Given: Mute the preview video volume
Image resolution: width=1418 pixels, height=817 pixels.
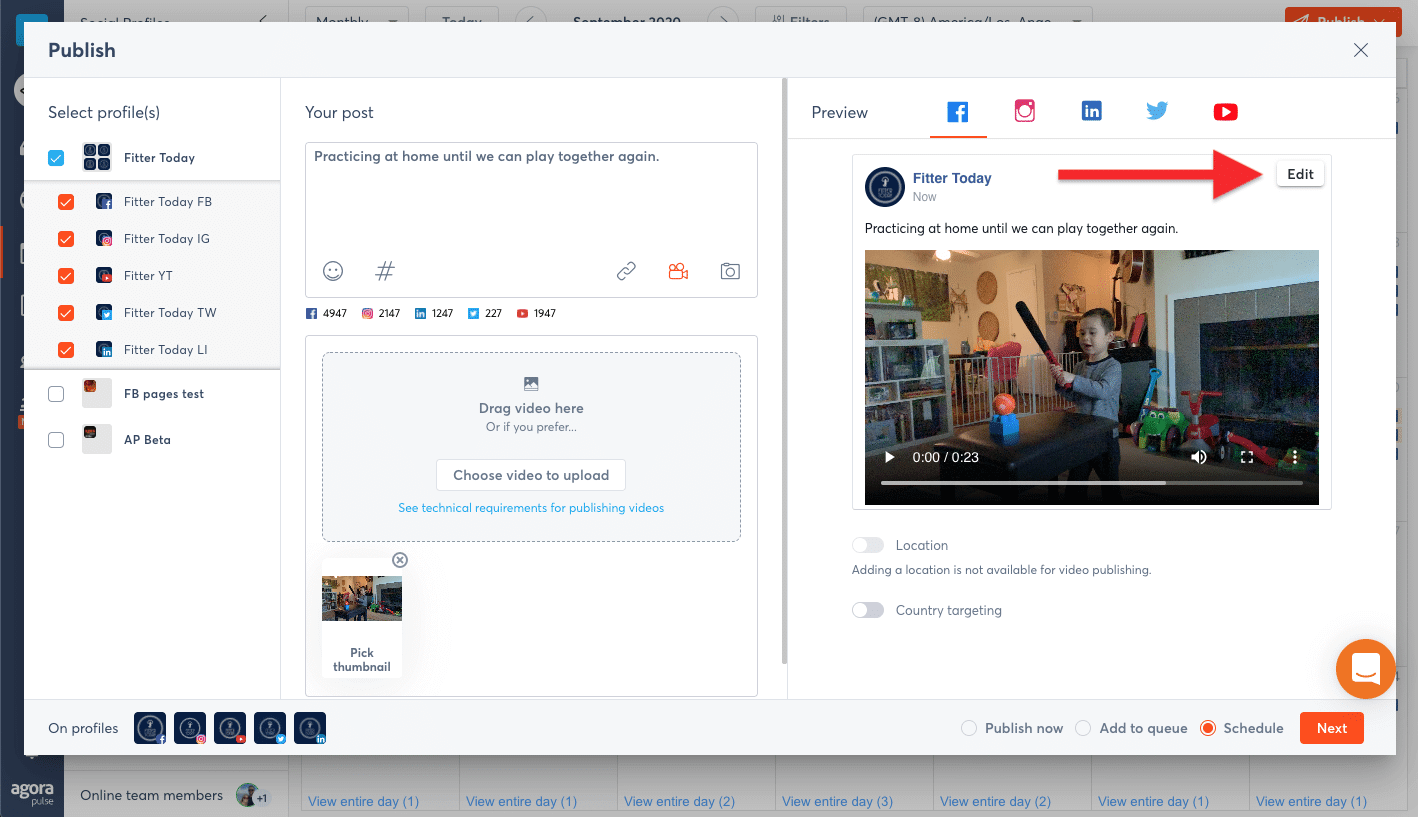Looking at the screenshot, I should [x=1198, y=457].
